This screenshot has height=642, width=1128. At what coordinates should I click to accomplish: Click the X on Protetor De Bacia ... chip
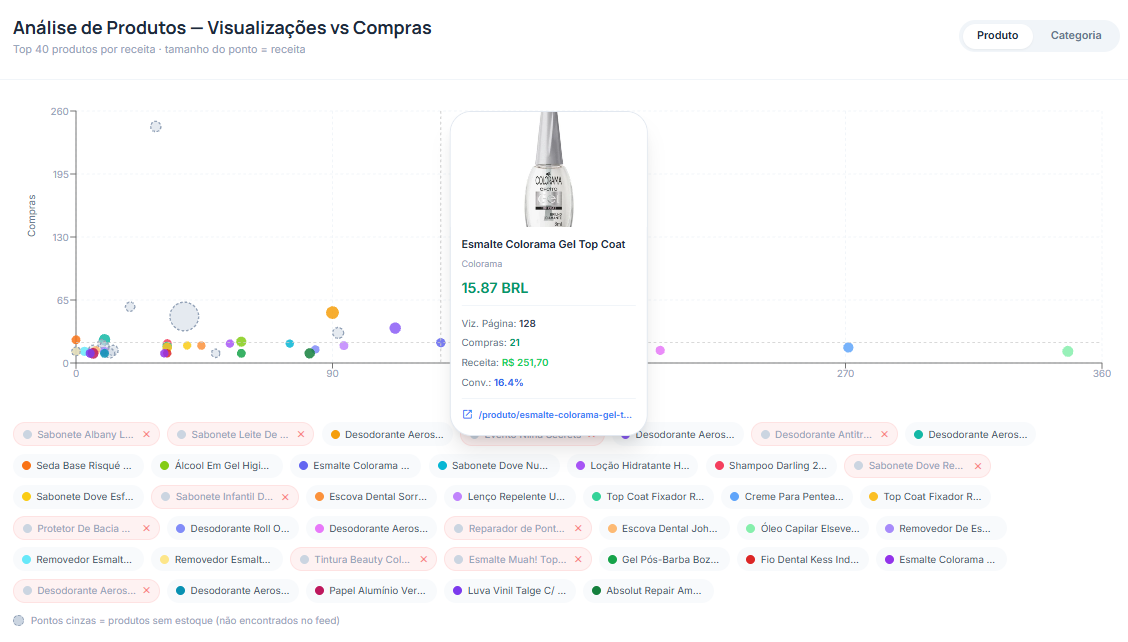click(x=147, y=528)
